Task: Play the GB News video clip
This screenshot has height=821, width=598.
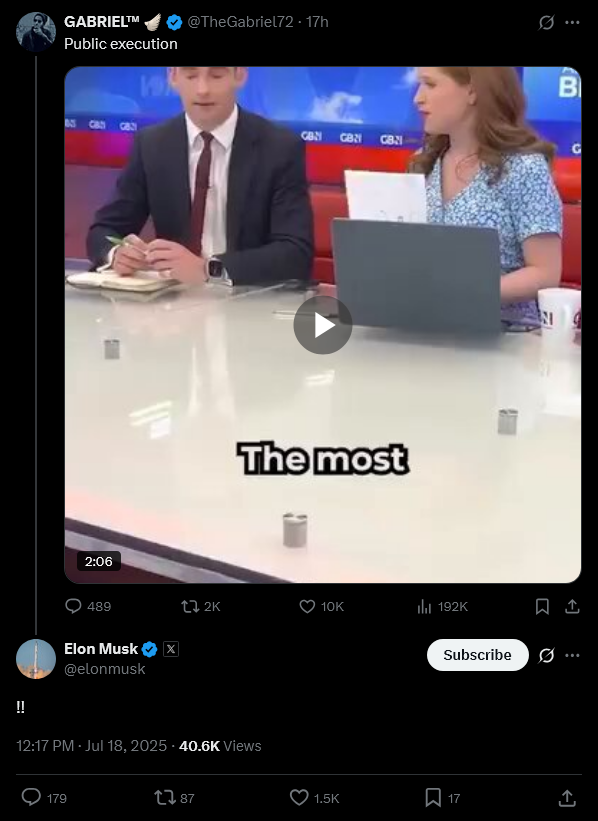Action: click(x=323, y=325)
